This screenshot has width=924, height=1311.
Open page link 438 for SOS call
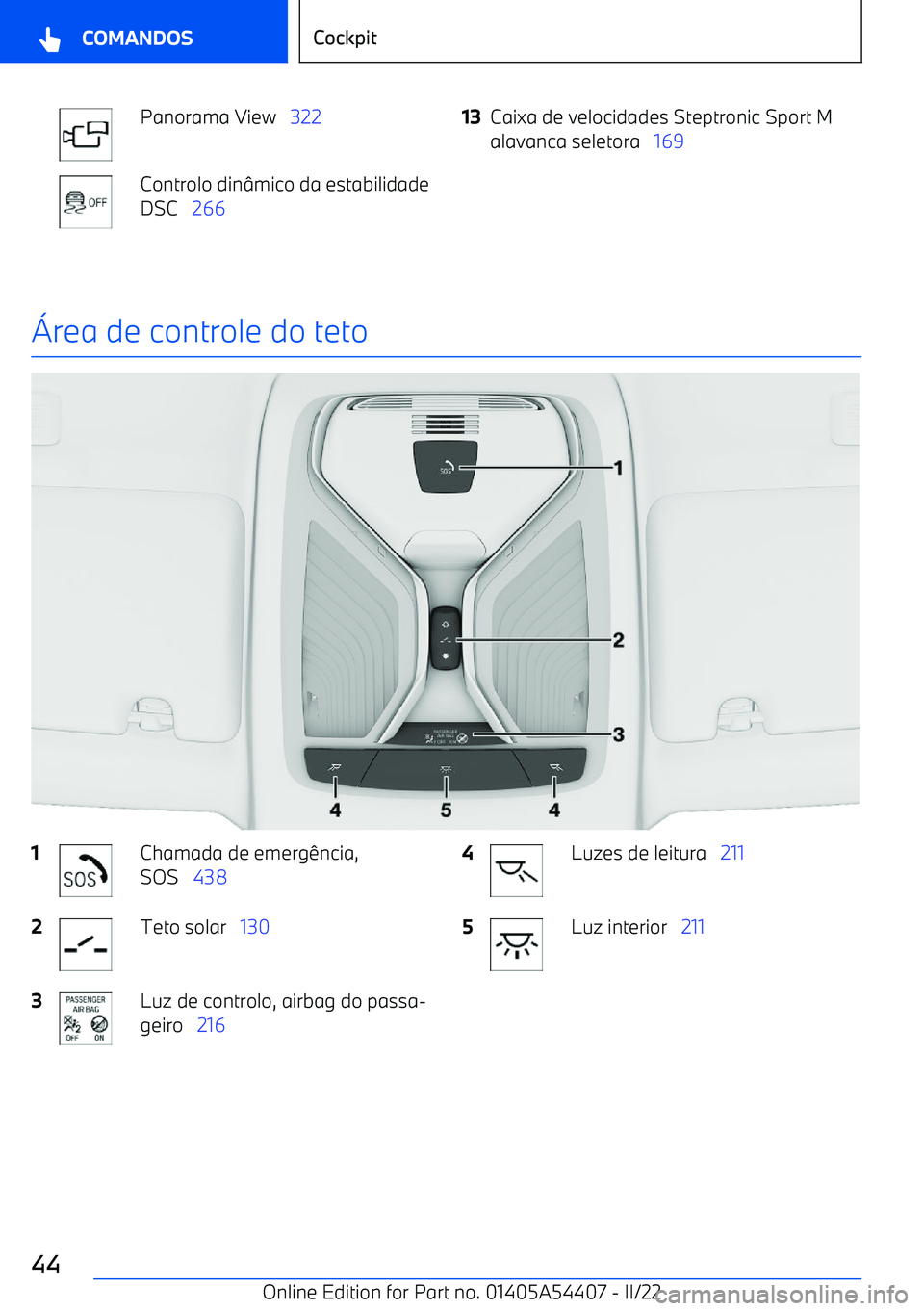[x=210, y=878]
